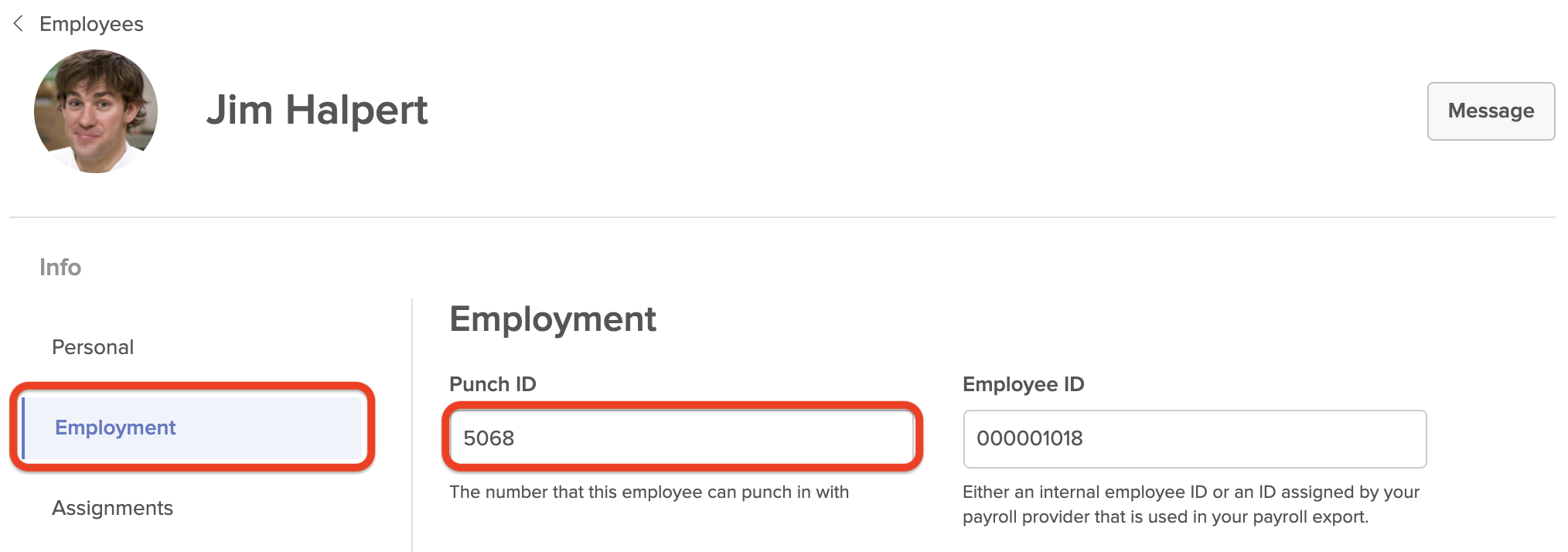The image size is (1568, 552).
Task: Click the Jim Halpert name heading
Action: (317, 110)
